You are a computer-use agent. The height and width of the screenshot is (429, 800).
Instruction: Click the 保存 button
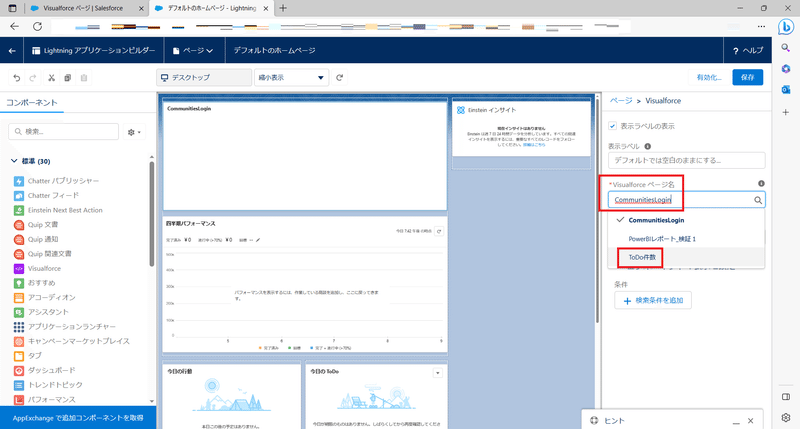click(x=747, y=78)
